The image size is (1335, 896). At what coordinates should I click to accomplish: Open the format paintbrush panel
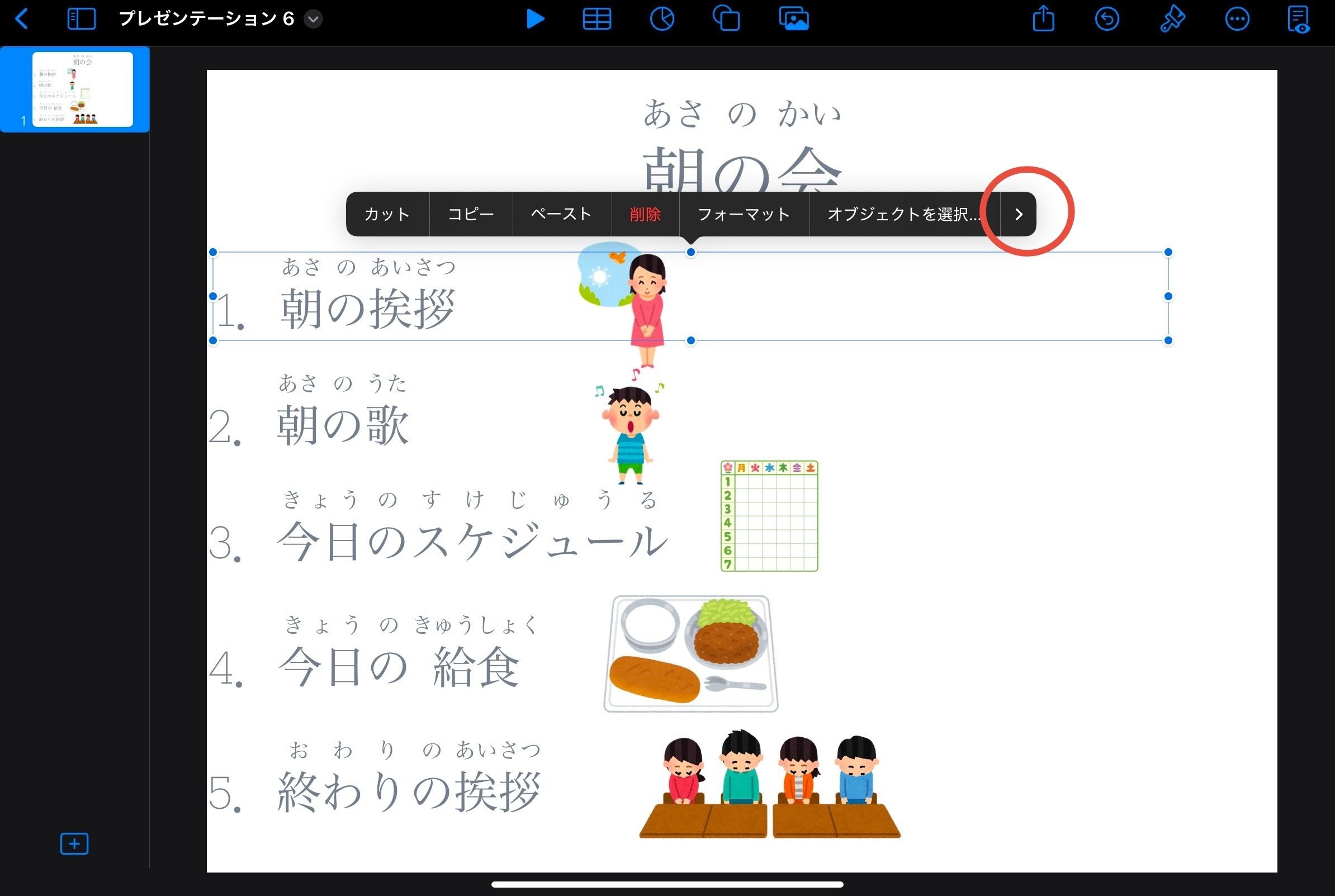(x=1172, y=19)
